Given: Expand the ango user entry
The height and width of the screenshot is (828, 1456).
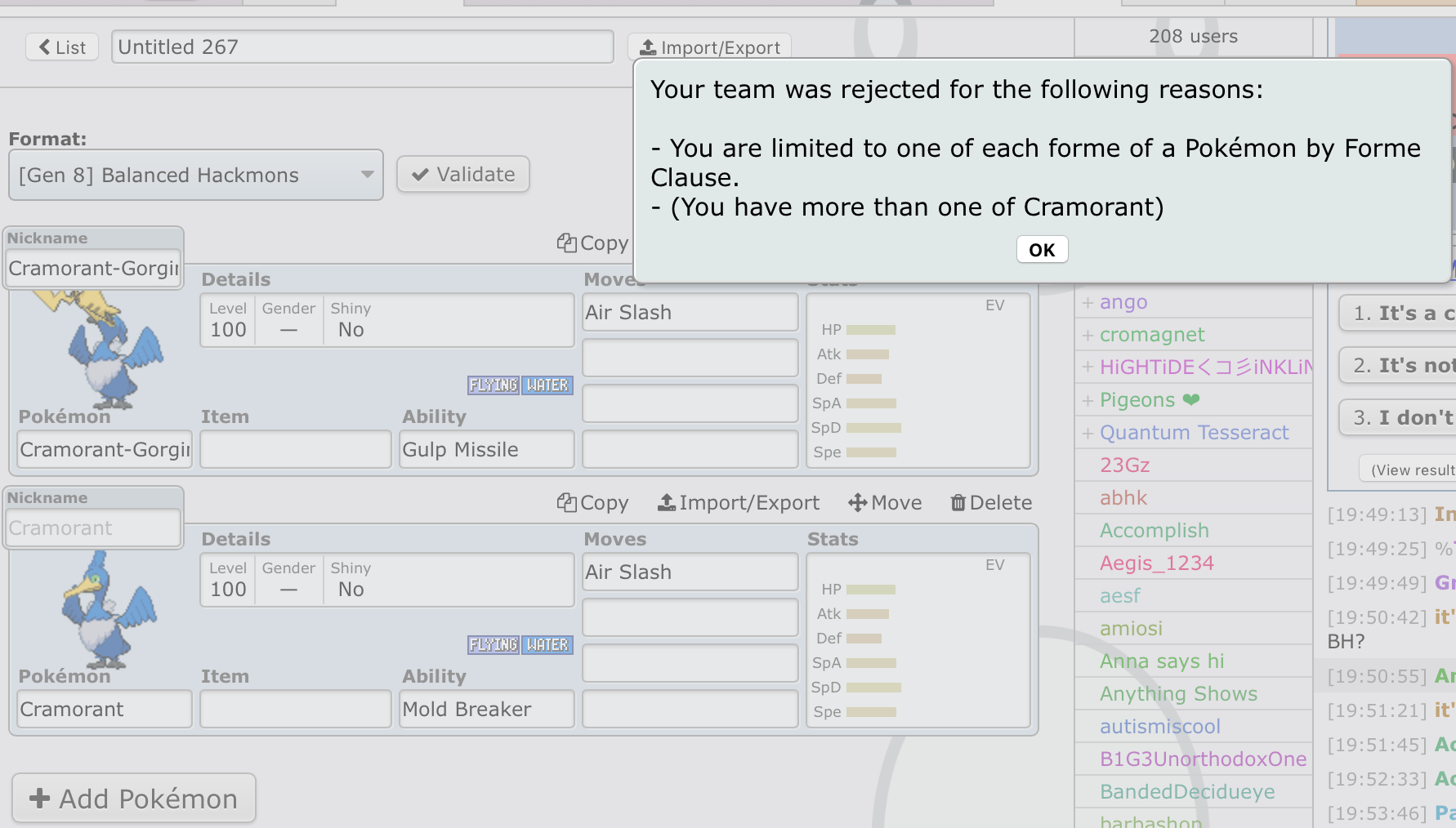Looking at the screenshot, I should (1088, 301).
